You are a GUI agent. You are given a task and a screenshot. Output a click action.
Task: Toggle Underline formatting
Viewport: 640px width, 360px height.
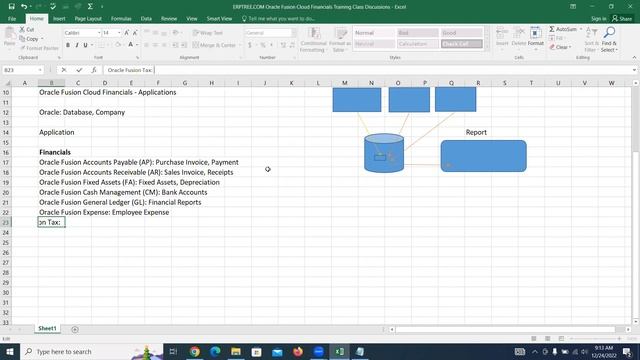(85, 45)
